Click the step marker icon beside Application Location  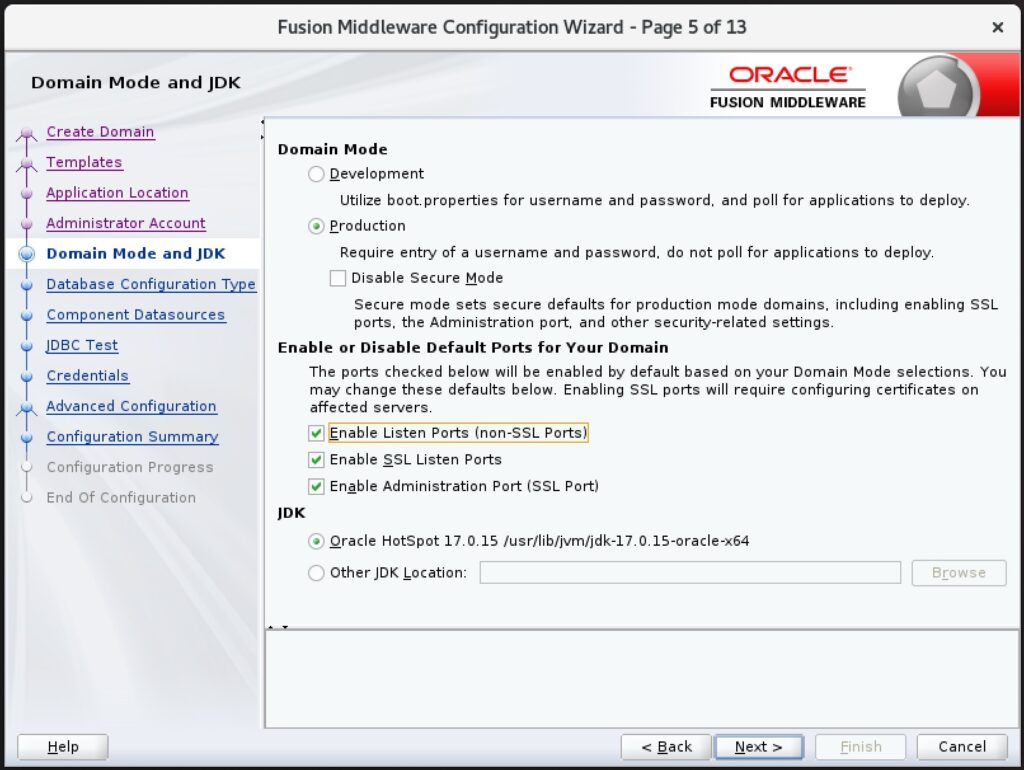[27, 193]
